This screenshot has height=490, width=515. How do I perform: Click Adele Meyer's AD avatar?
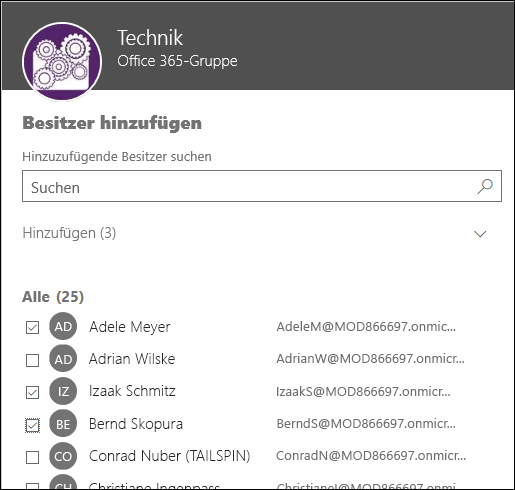click(63, 326)
